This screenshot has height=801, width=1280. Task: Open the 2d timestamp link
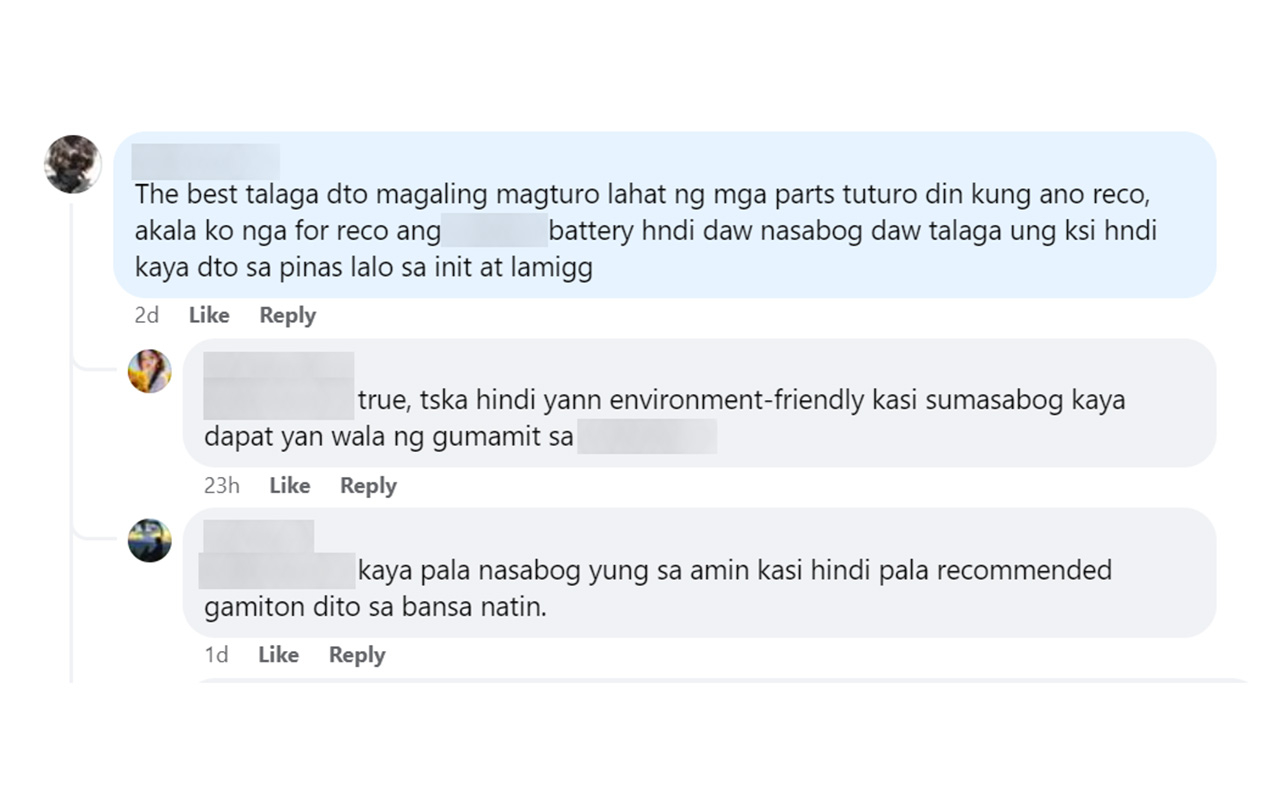(147, 315)
